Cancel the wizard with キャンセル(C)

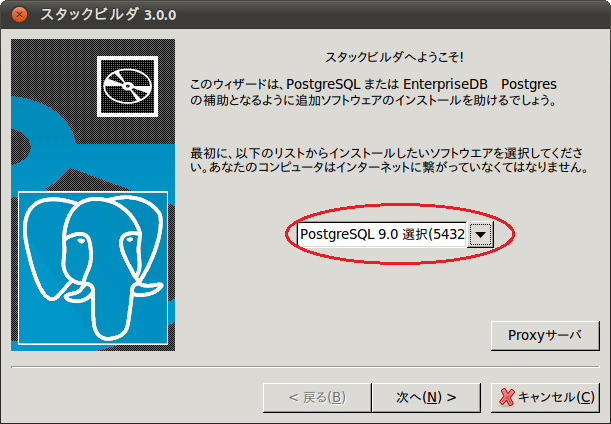pyautogui.click(x=545, y=398)
